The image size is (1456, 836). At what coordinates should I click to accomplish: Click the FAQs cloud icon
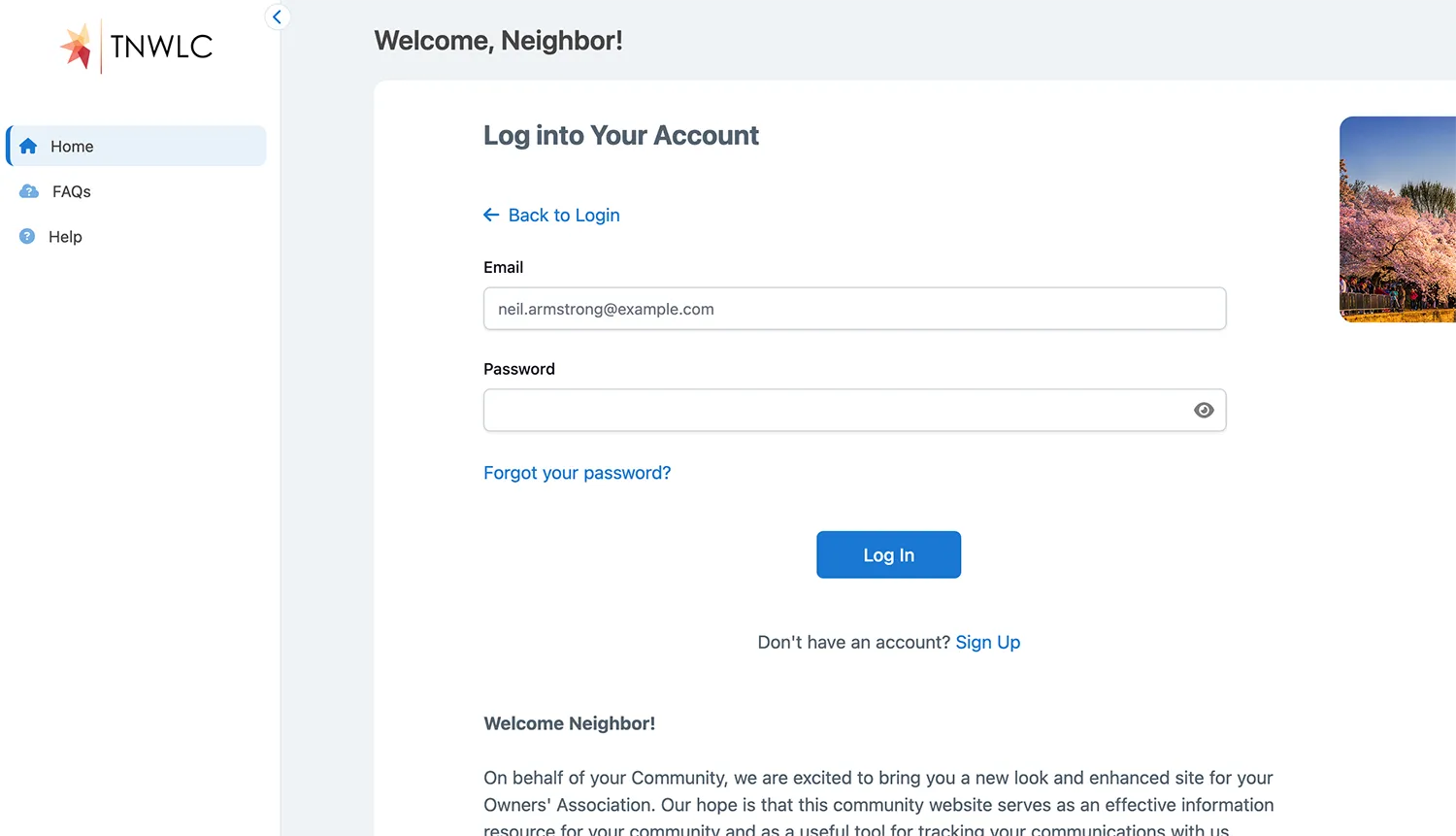pyautogui.click(x=29, y=191)
